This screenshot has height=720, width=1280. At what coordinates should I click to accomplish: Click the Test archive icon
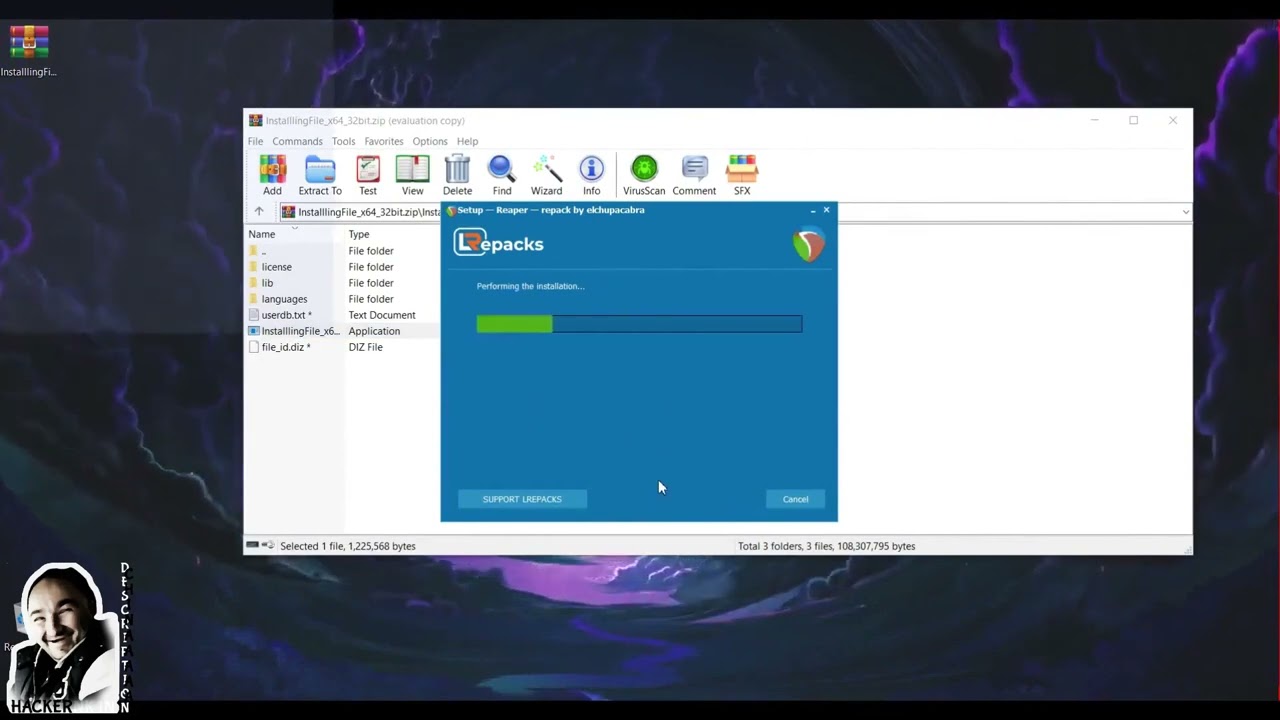coord(368,169)
